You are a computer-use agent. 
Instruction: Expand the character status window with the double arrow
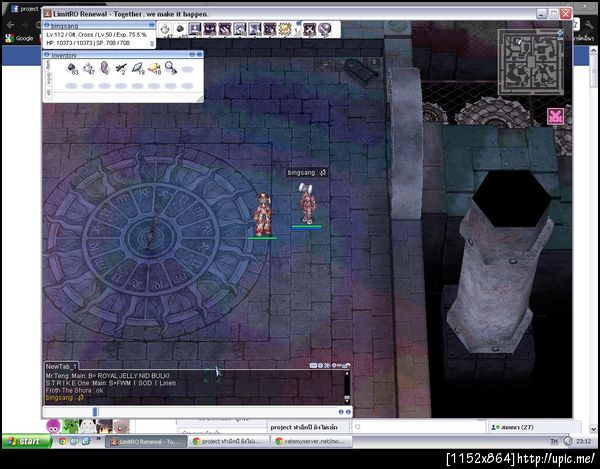coord(152,44)
